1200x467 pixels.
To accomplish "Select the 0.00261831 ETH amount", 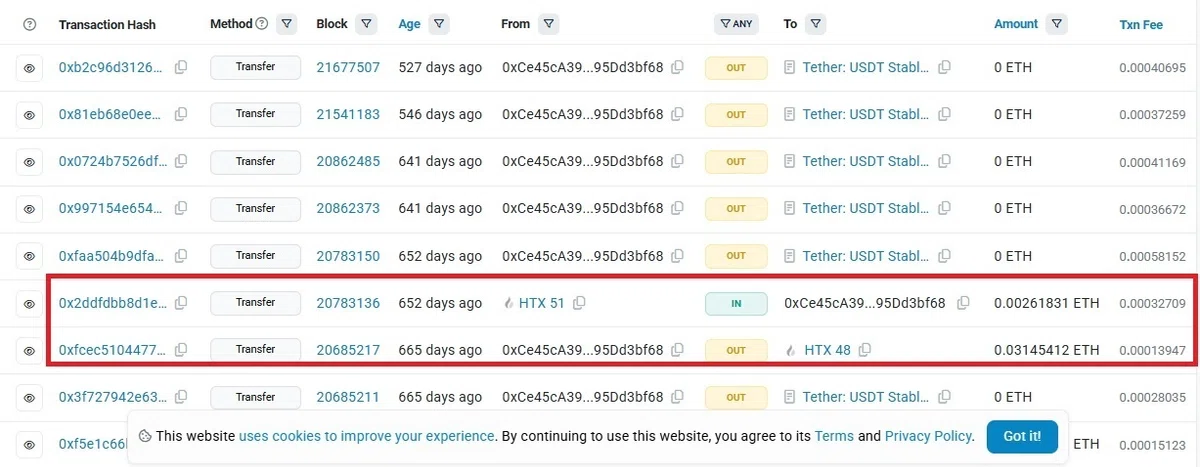I will tap(1047, 302).
